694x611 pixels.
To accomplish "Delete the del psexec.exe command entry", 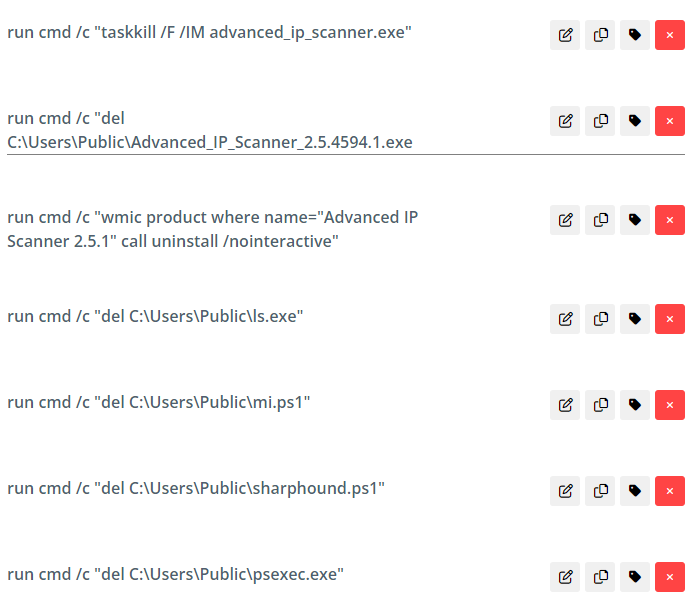I will click(x=670, y=577).
